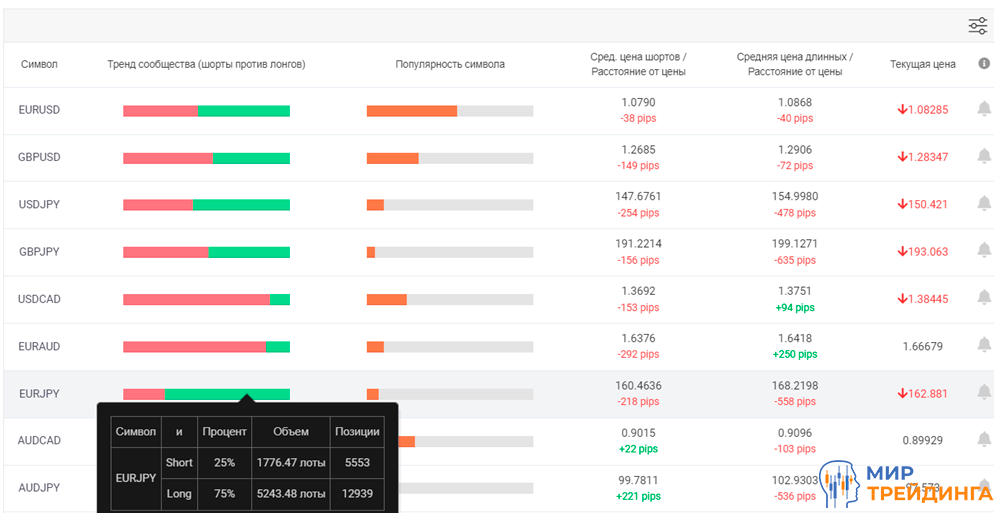Viewport: 994px width, 521px height.
Task: Toggle the USDCAD alert bell
Action: (984, 299)
